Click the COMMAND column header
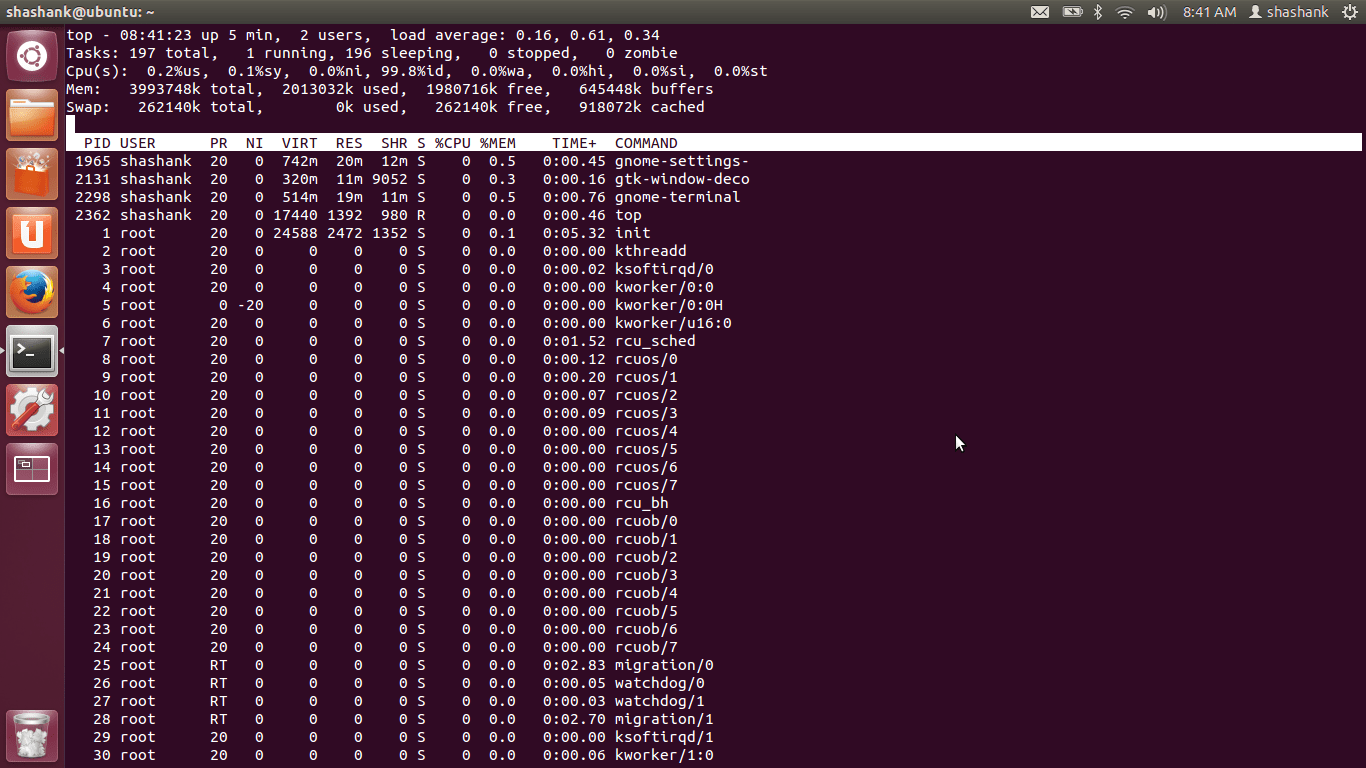1366x768 pixels. 646,143
